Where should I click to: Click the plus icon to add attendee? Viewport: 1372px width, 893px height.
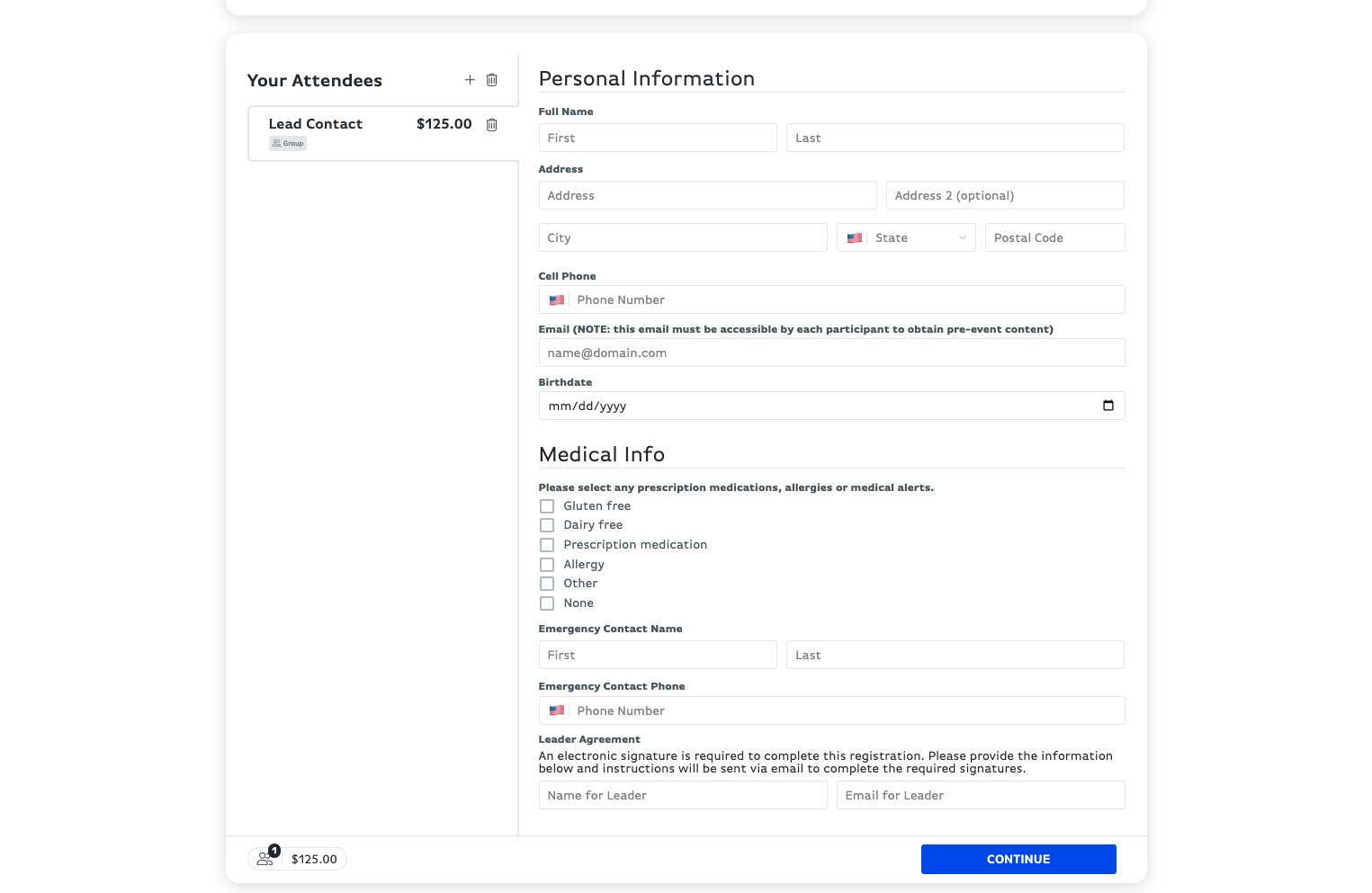coord(470,80)
